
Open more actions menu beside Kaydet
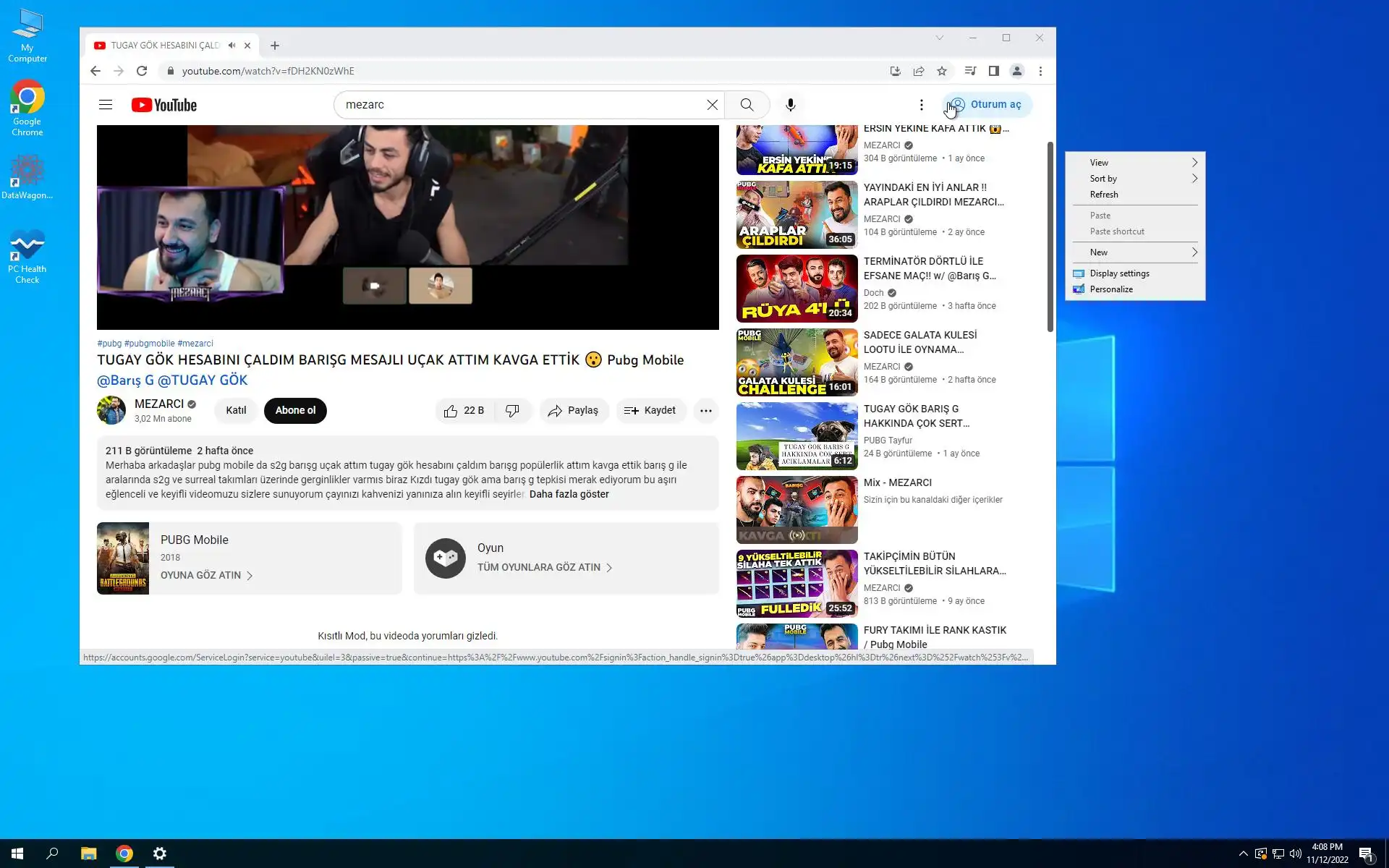705,411
